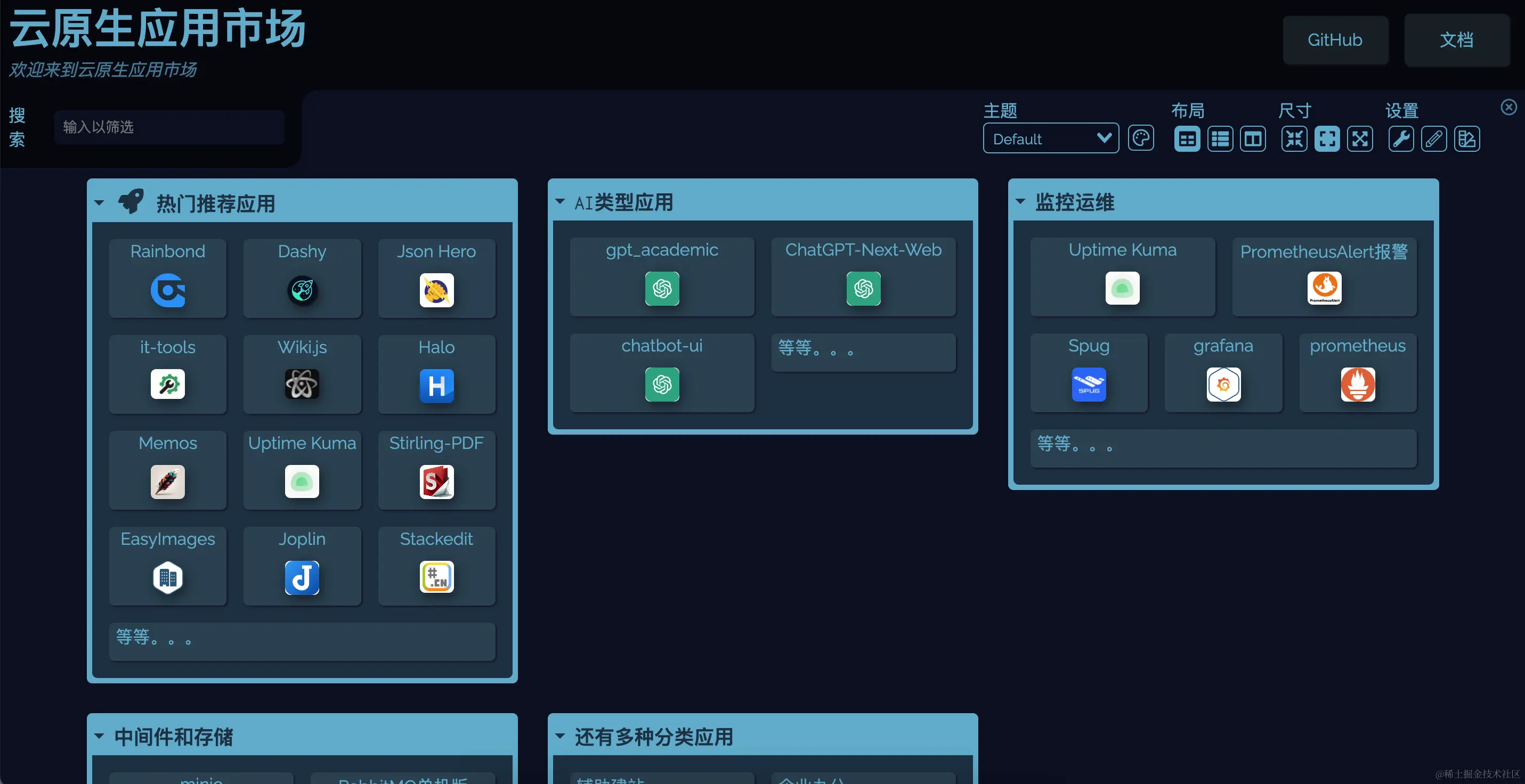Open the Halo H icon
Image resolution: width=1525 pixels, height=784 pixels.
(x=436, y=386)
